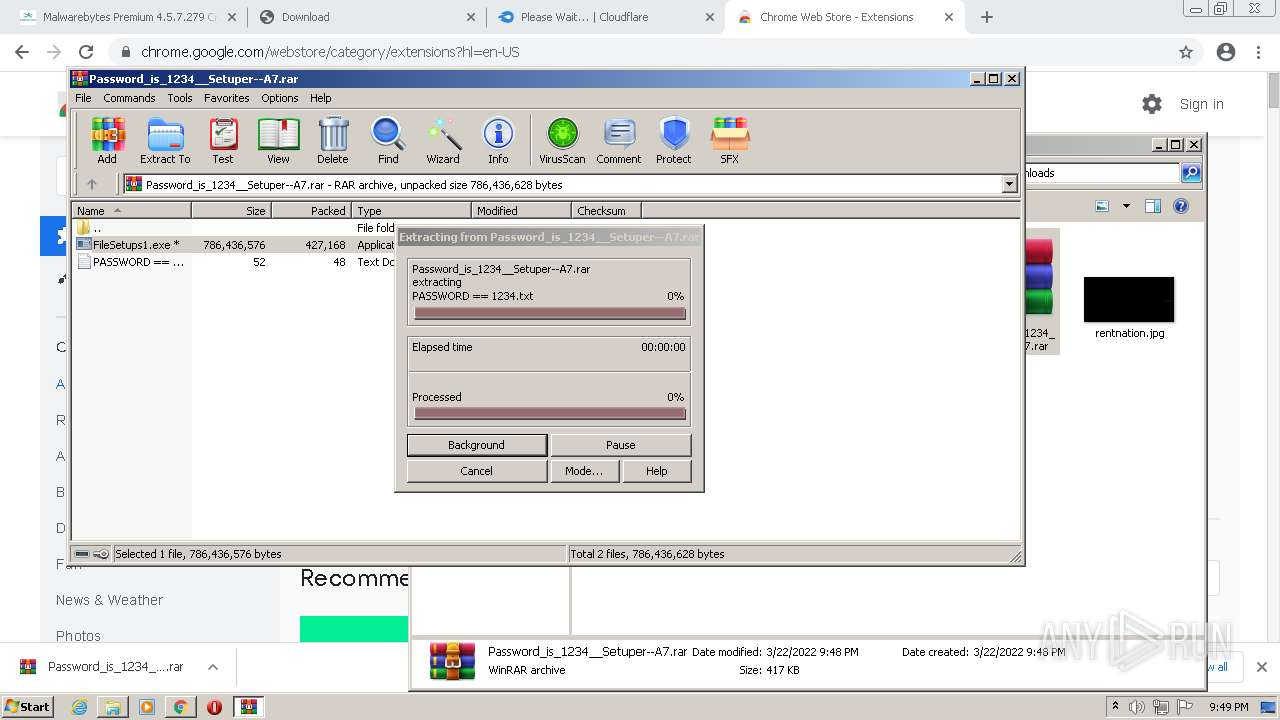Switch to the Download browser tab
This screenshot has height=720, width=1280.
pyautogui.click(x=367, y=17)
